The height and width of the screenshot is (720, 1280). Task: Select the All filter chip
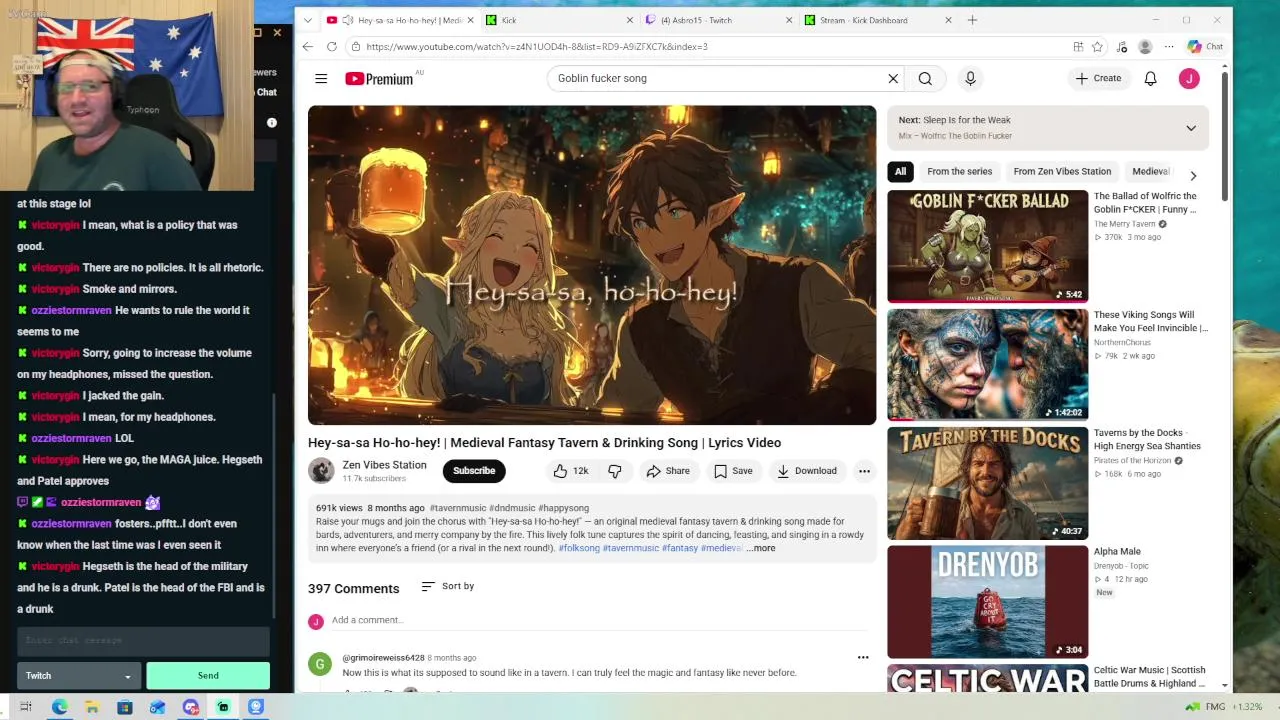click(900, 171)
